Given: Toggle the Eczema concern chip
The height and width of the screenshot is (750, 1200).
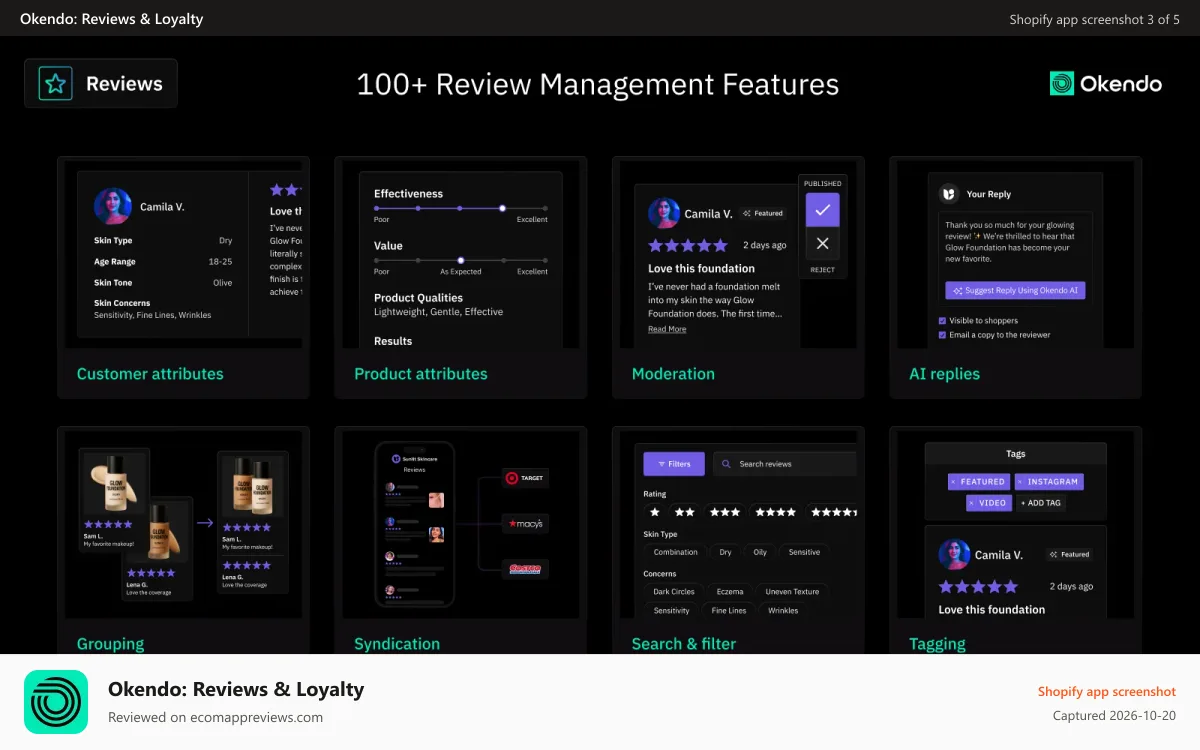Looking at the screenshot, I should coord(730,591).
